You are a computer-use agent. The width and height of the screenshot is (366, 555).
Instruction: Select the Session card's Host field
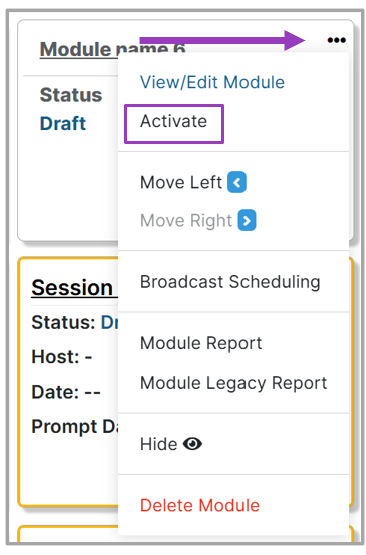(x=62, y=356)
